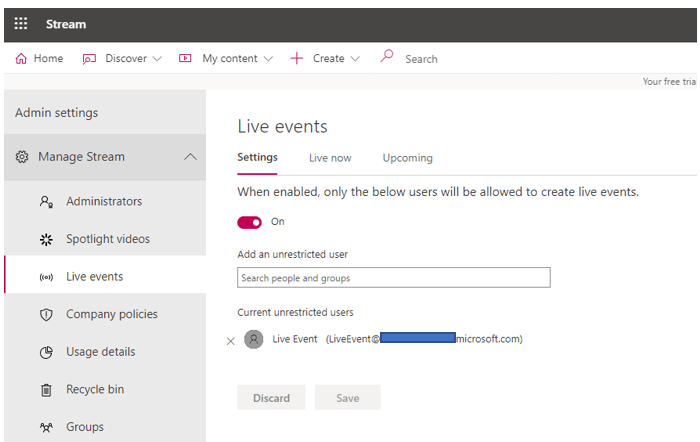700x442 pixels.
Task: Click the Recycle bin trash icon
Action: click(46, 390)
